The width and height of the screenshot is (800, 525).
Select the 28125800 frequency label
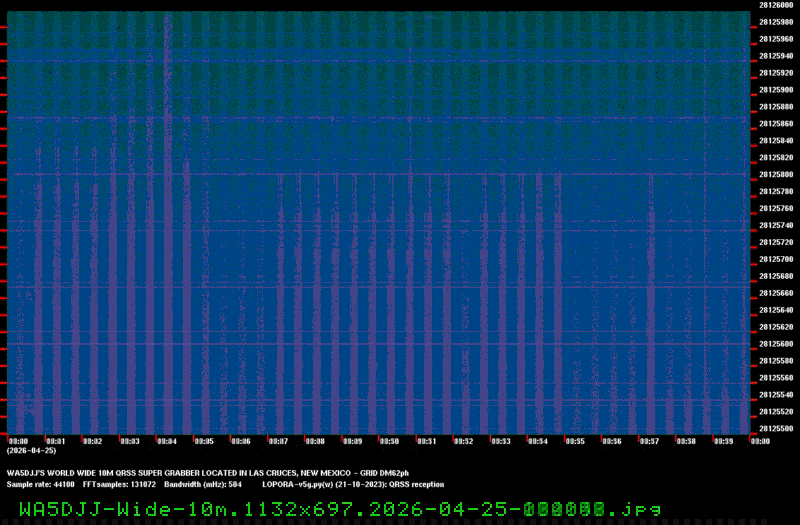coord(776,174)
